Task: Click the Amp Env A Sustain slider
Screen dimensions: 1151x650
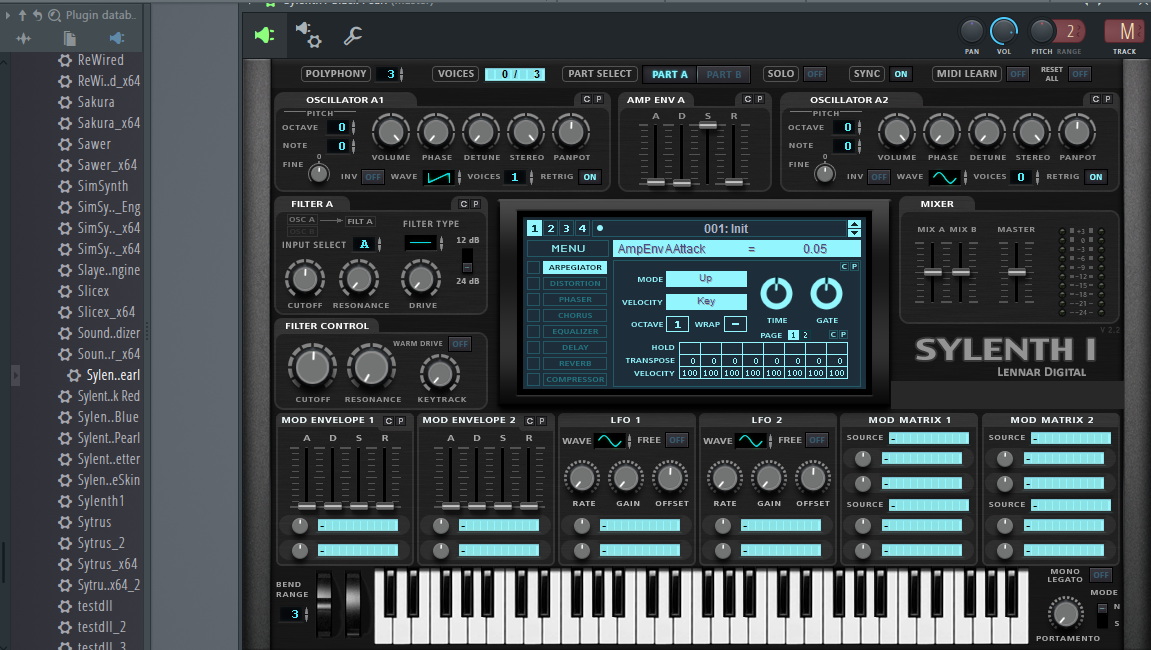Action: [708, 126]
